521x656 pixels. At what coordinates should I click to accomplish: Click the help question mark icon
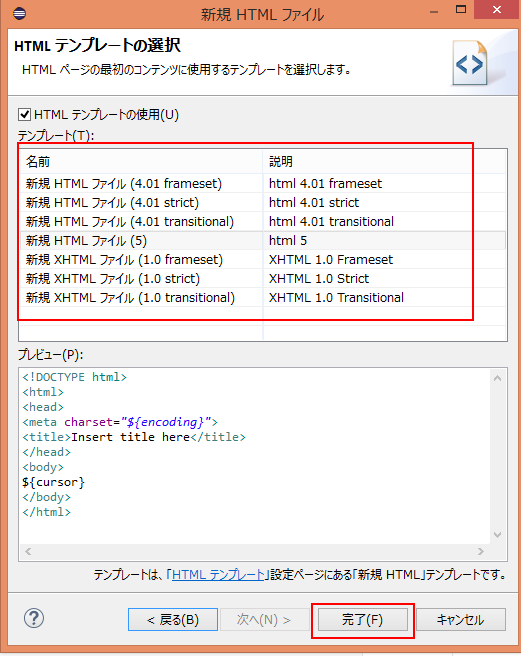[34, 618]
